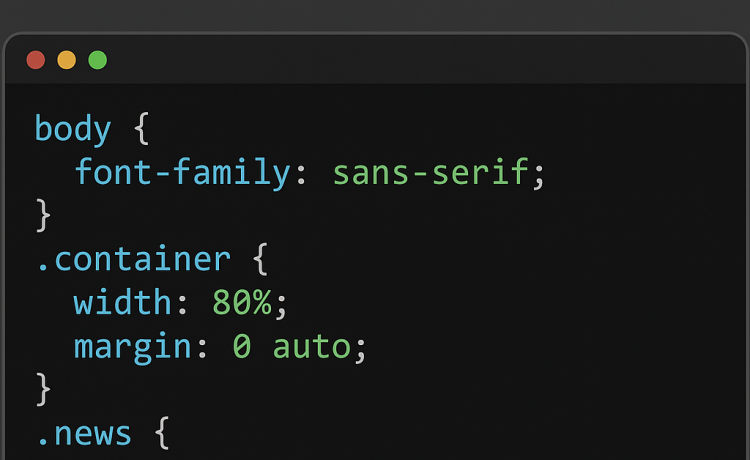Click the font-family property name
Viewport: 750px width, 460px height.
[183, 172]
